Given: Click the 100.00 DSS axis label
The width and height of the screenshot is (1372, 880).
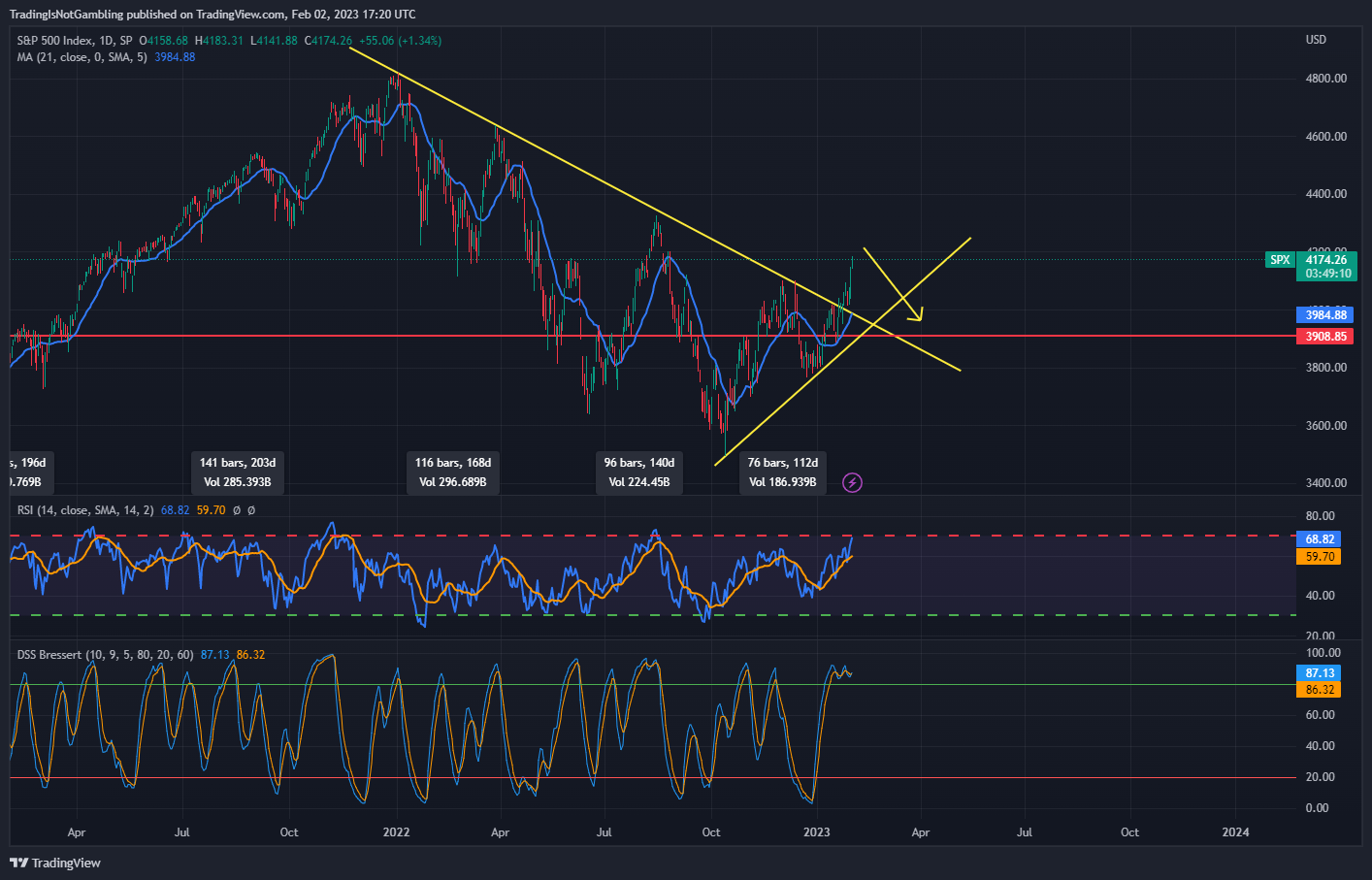Looking at the screenshot, I should coord(1323,653).
